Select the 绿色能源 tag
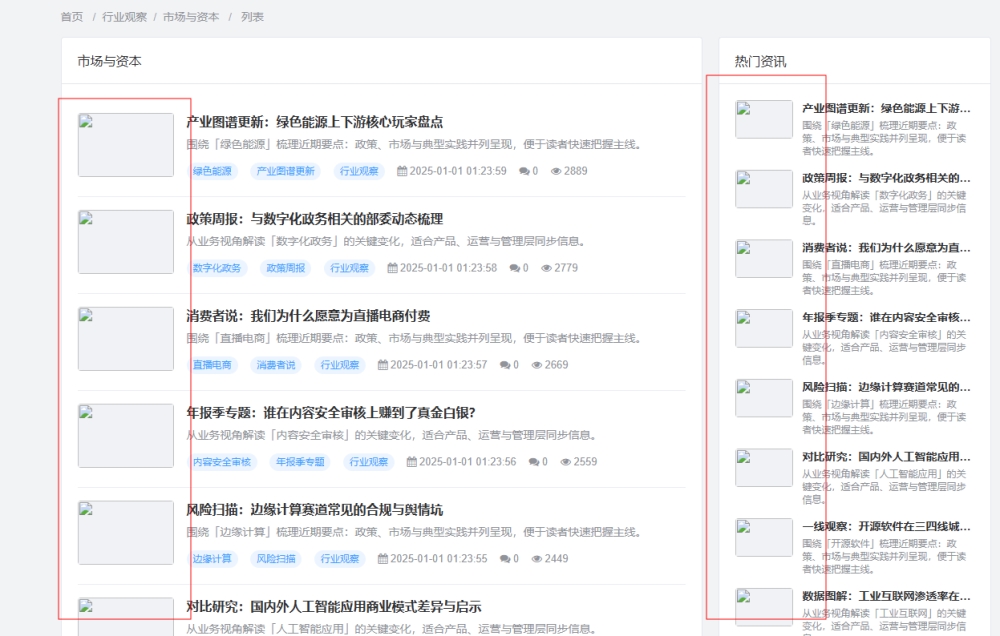This screenshot has height=636, width=1000. click(x=212, y=171)
